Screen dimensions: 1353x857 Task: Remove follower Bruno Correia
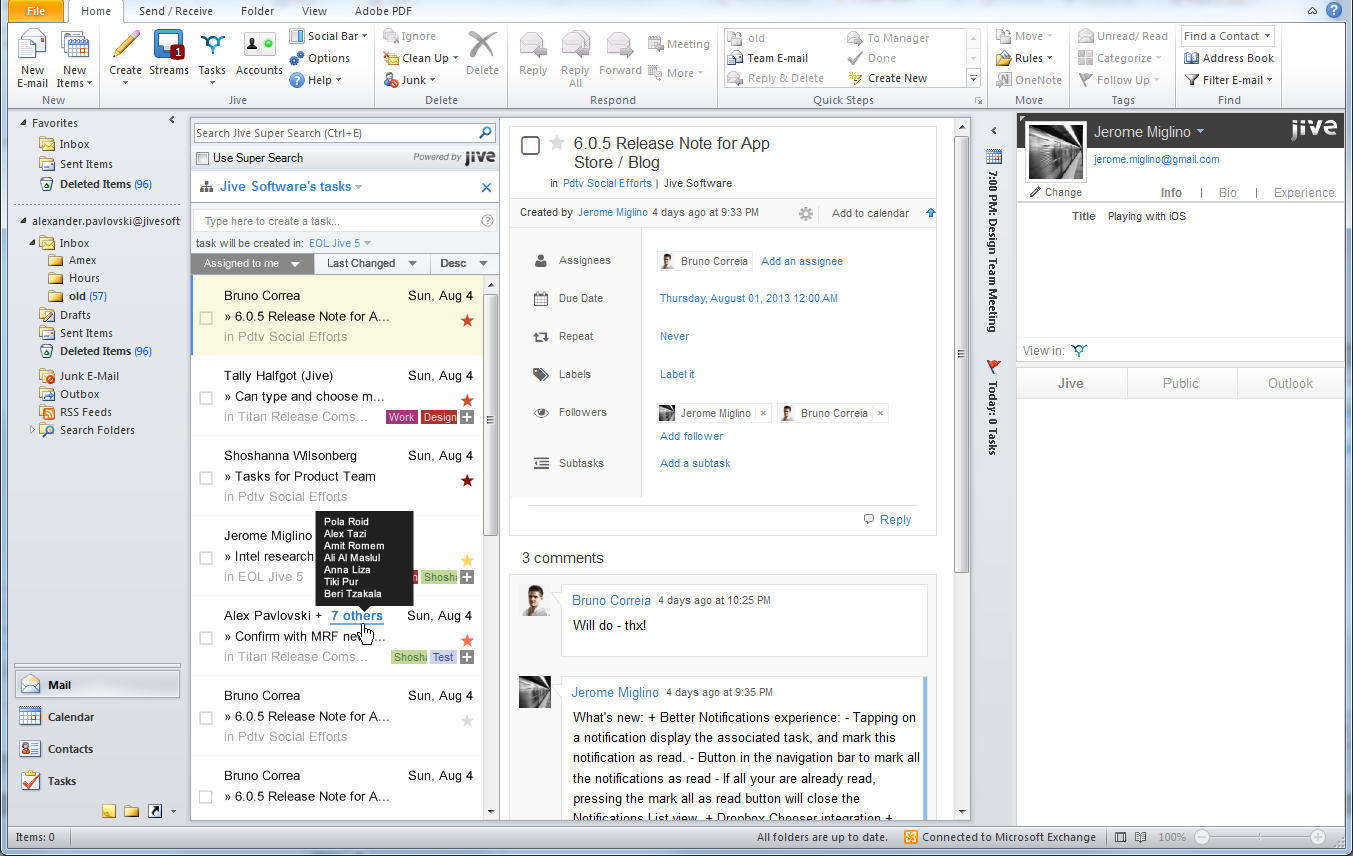coord(880,413)
